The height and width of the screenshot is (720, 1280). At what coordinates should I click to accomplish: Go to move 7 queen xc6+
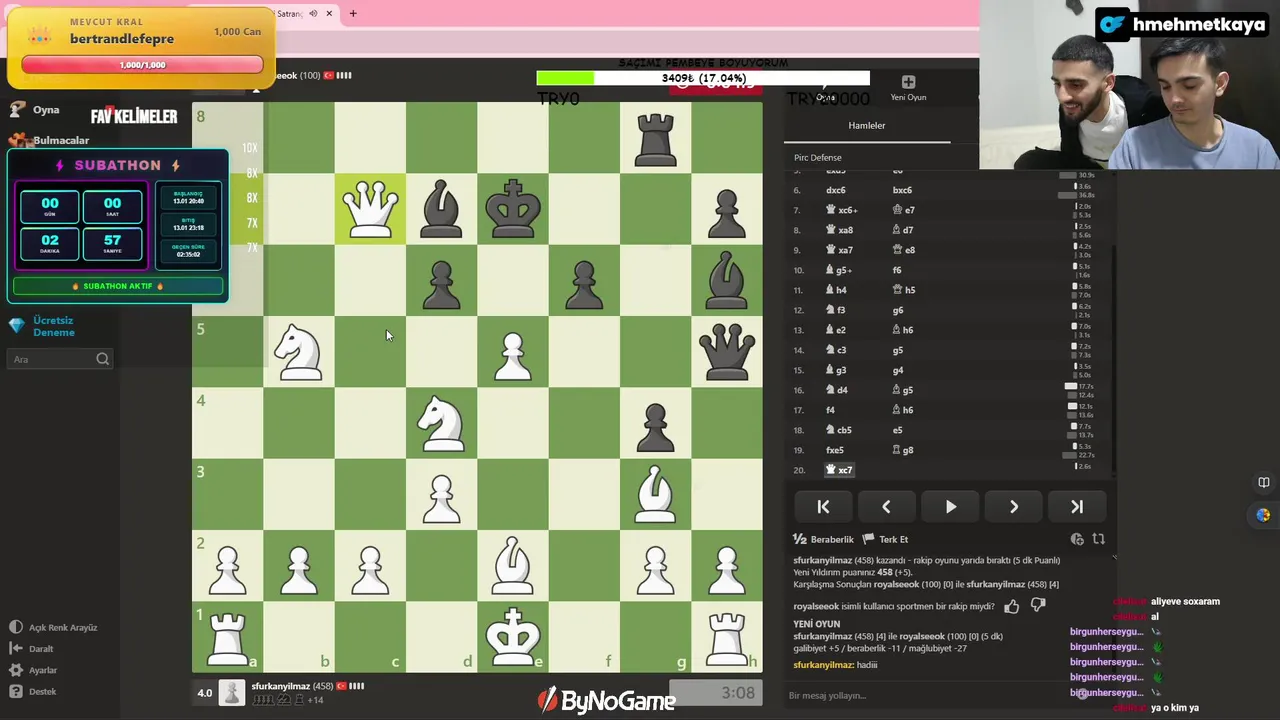pyautogui.click(x=841, y=210)
